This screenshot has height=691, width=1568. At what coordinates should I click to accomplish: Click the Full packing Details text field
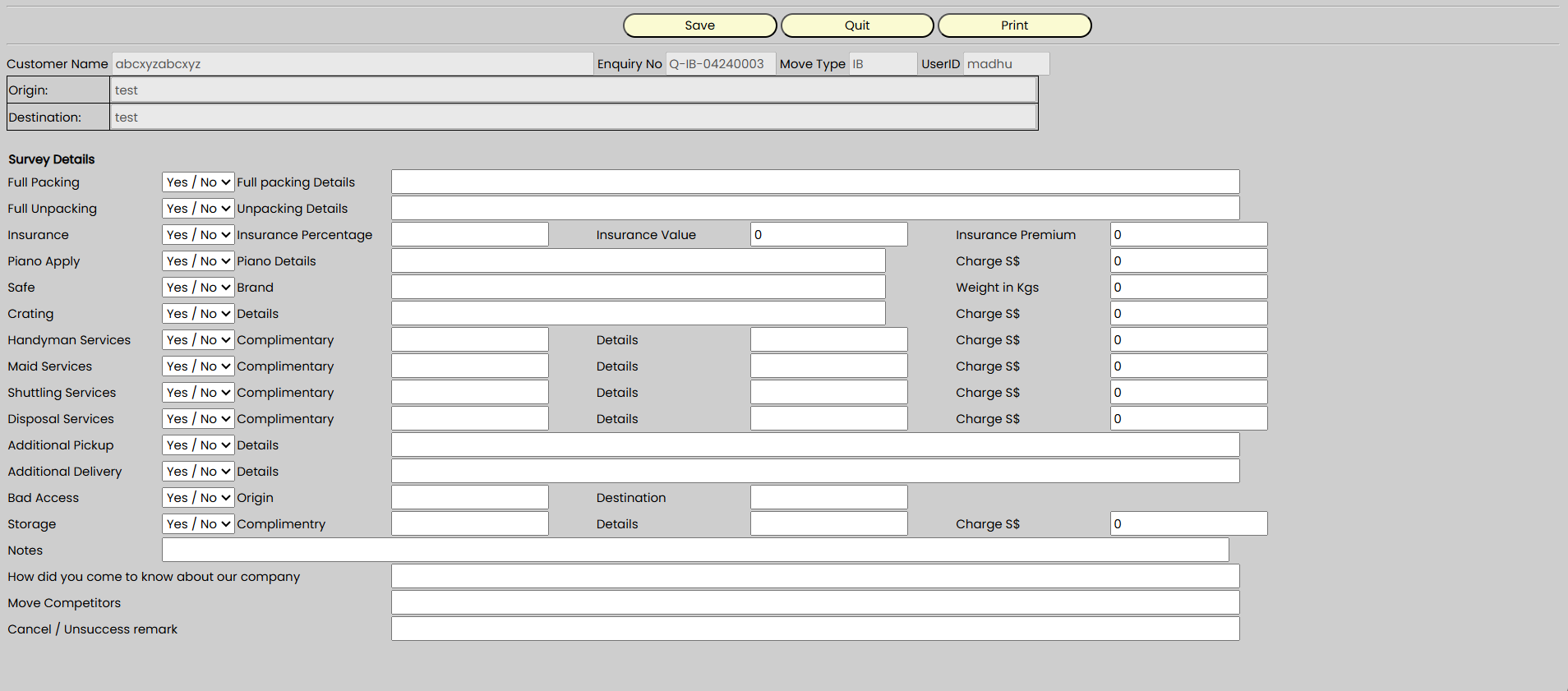pyautogui.click(x=814, y=182)
